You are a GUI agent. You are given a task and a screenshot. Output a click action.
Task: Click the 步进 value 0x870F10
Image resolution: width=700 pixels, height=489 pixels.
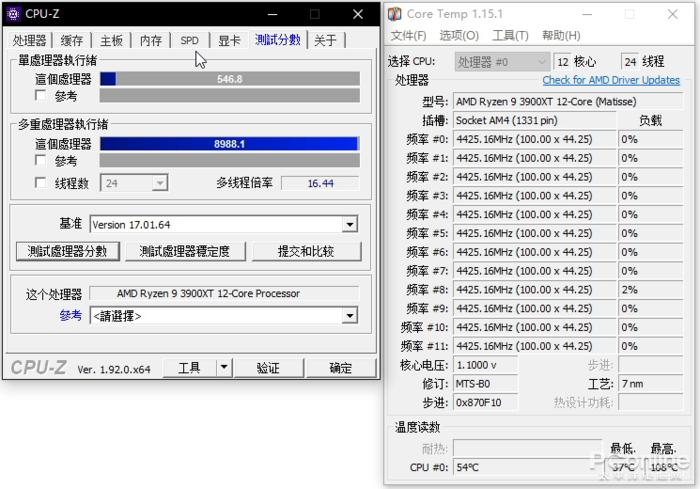(x=485, y=402)
